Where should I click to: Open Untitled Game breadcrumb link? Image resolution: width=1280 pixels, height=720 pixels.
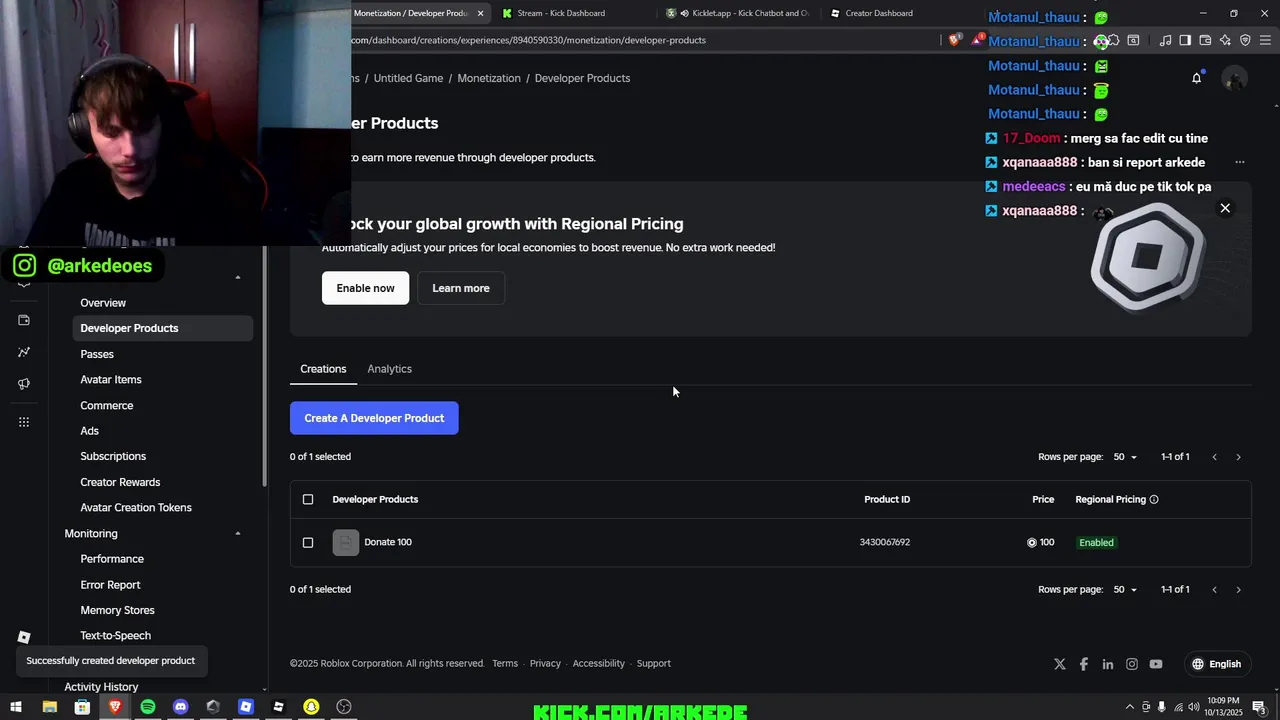408,78
